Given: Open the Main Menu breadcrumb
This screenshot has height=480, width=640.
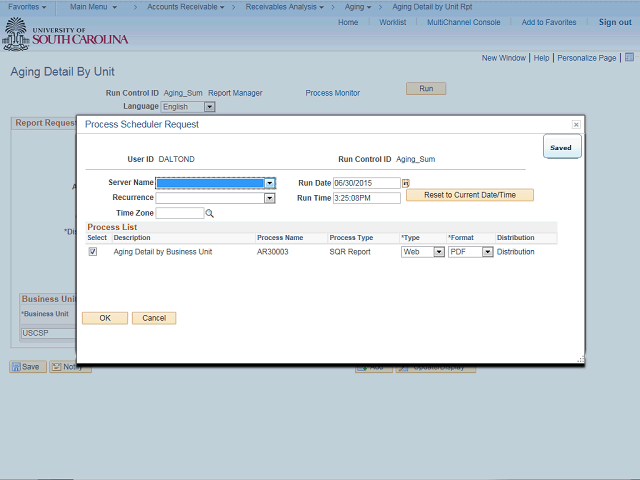Looking at the screenshot, I should pos(93,7).
